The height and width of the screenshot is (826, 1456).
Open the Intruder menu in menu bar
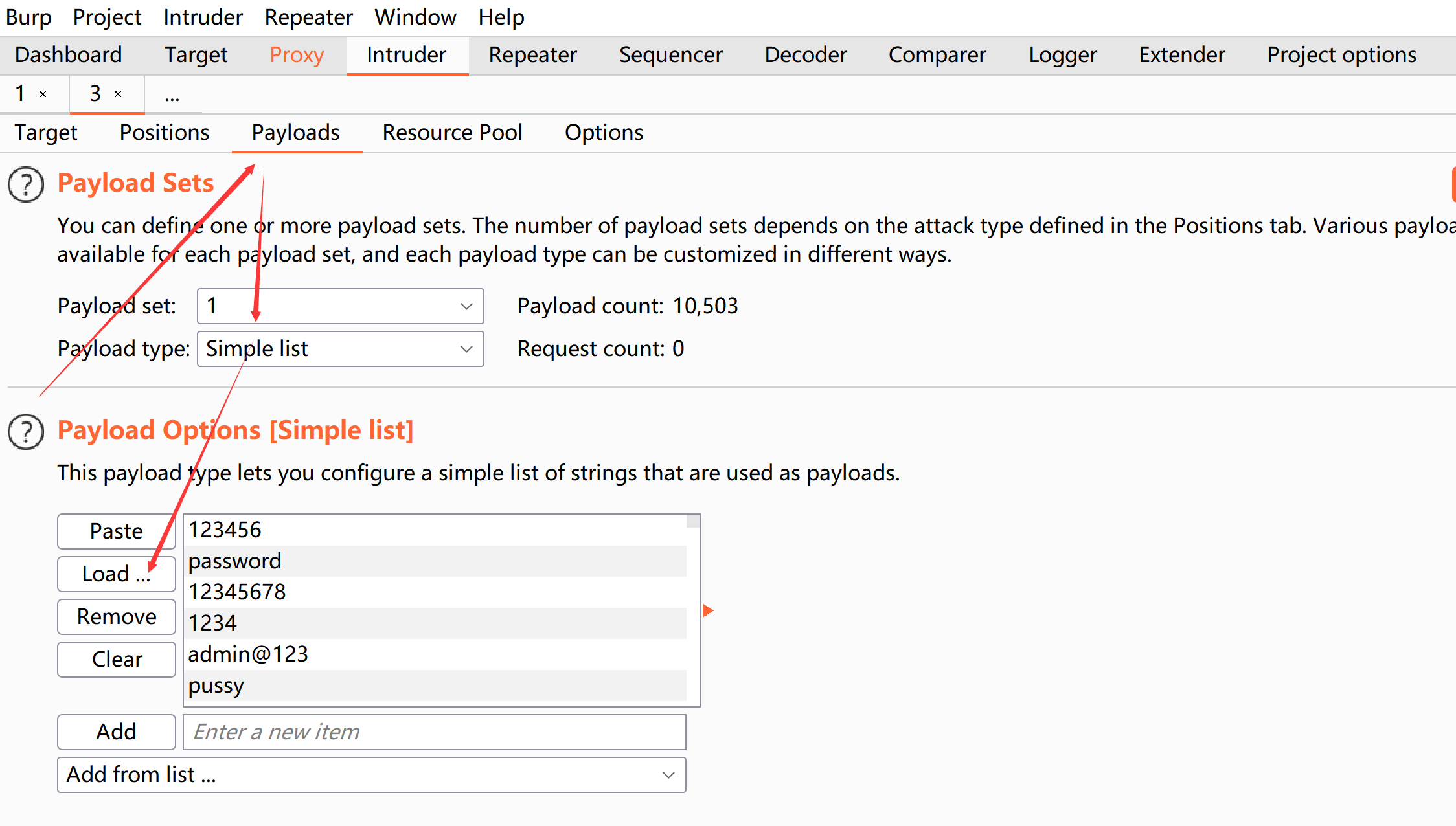click(x=203, y=17)
